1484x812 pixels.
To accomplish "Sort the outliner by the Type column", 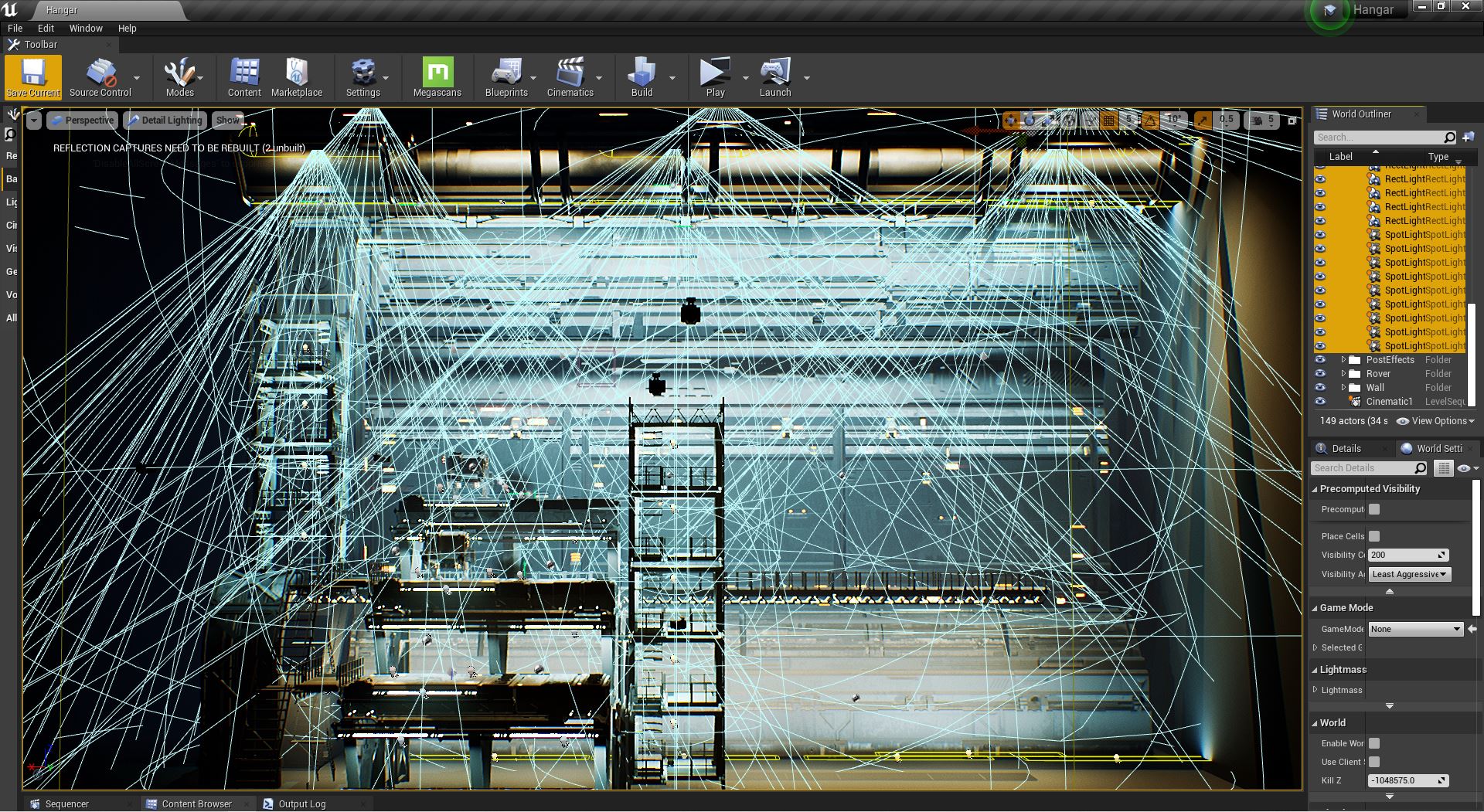I will pos(1438,156).
